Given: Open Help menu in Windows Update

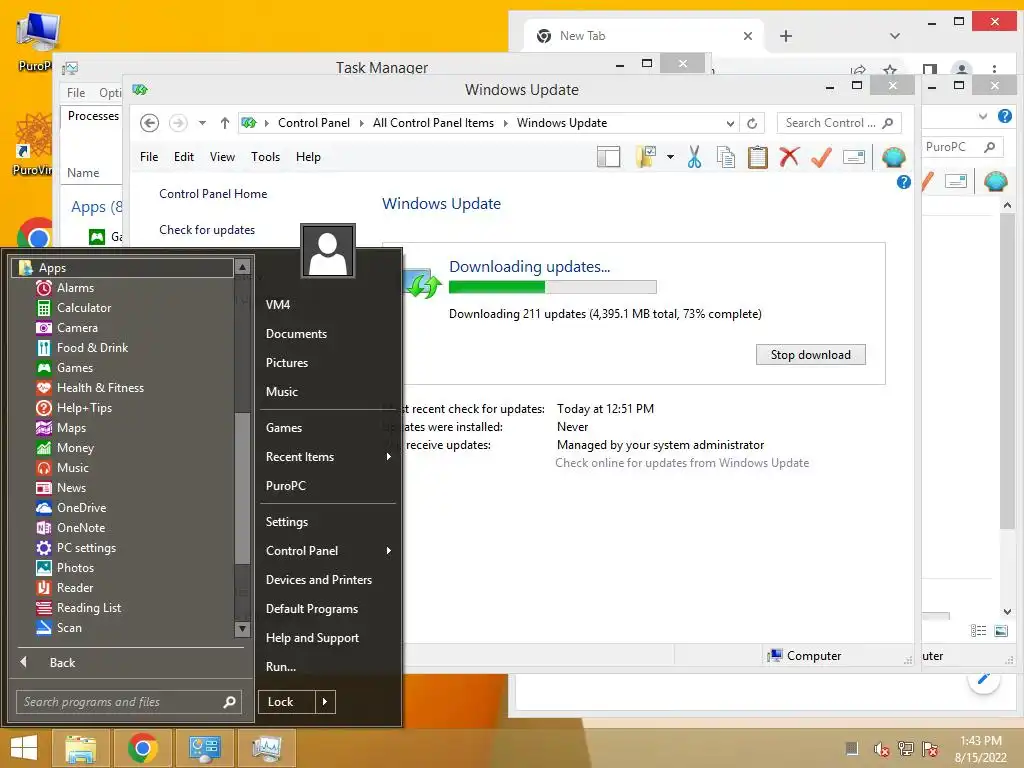Looking at the screenshot, I should (308, 157).
